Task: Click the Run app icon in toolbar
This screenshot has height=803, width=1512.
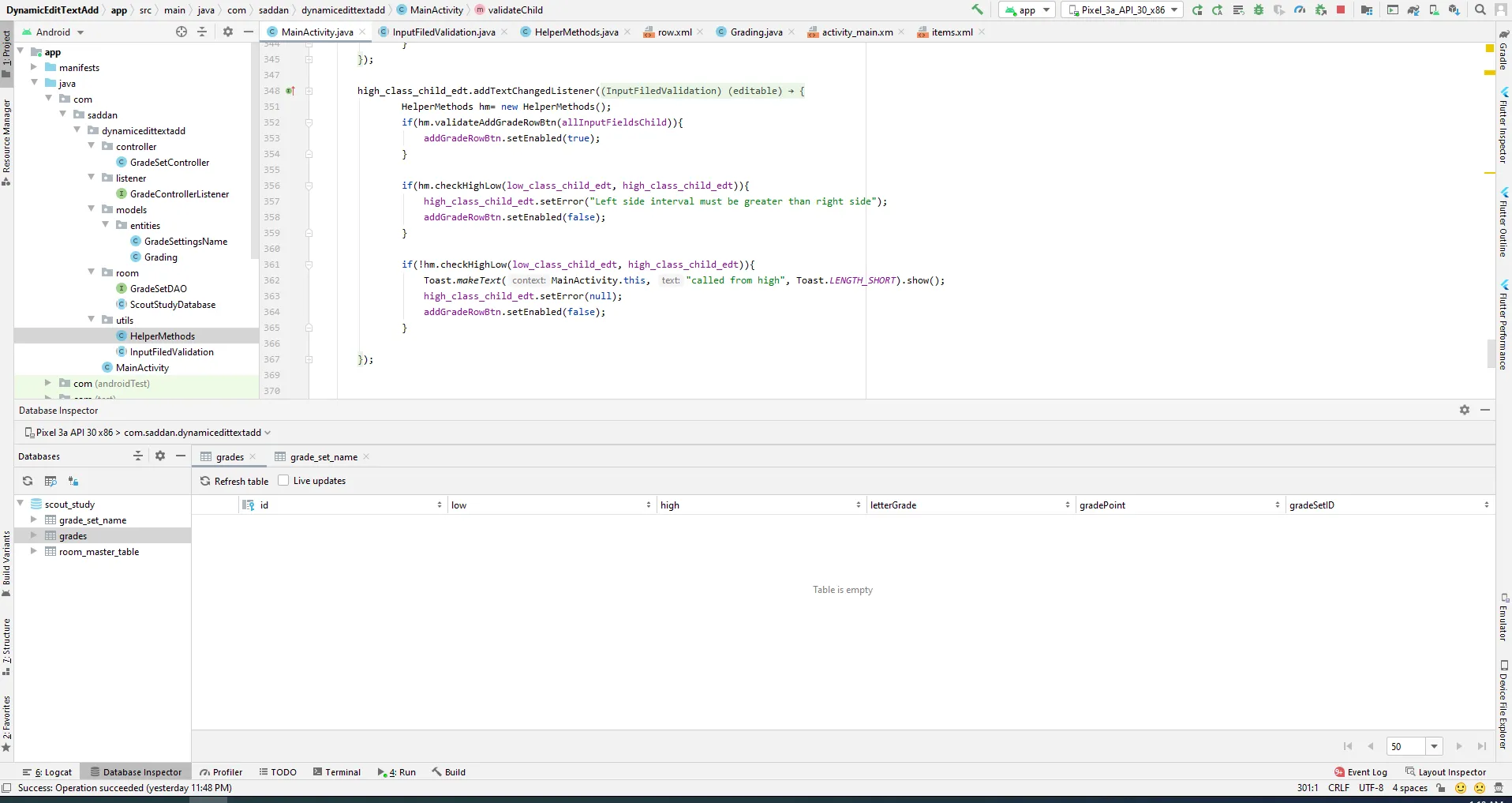Action: (x=1197, y=9)
